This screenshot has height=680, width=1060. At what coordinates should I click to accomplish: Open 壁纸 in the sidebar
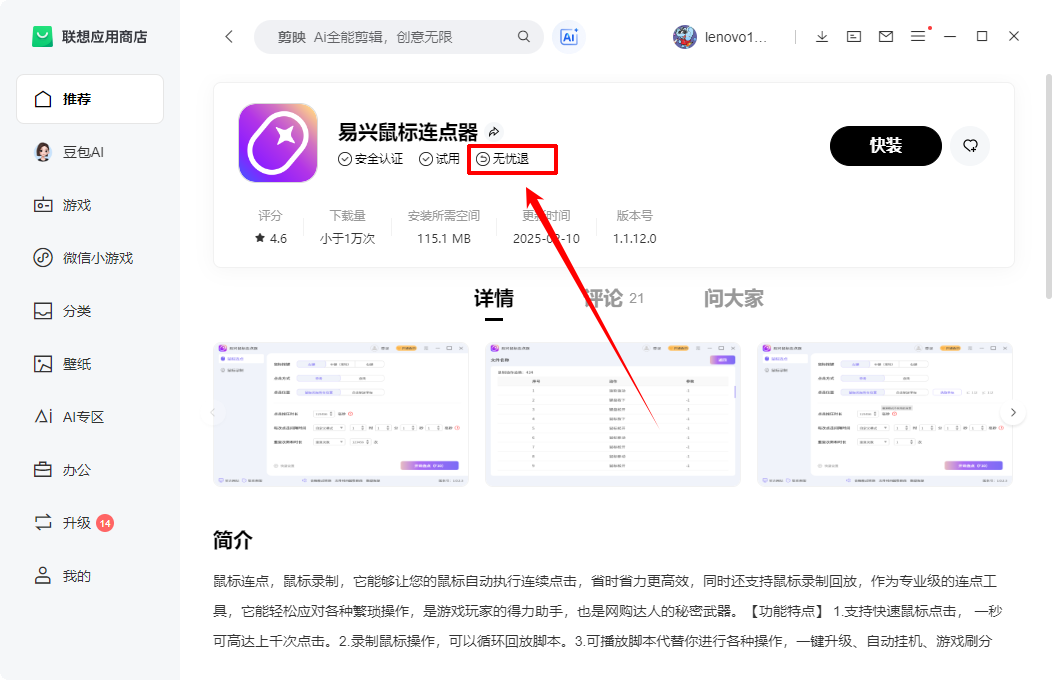(90, 364)
